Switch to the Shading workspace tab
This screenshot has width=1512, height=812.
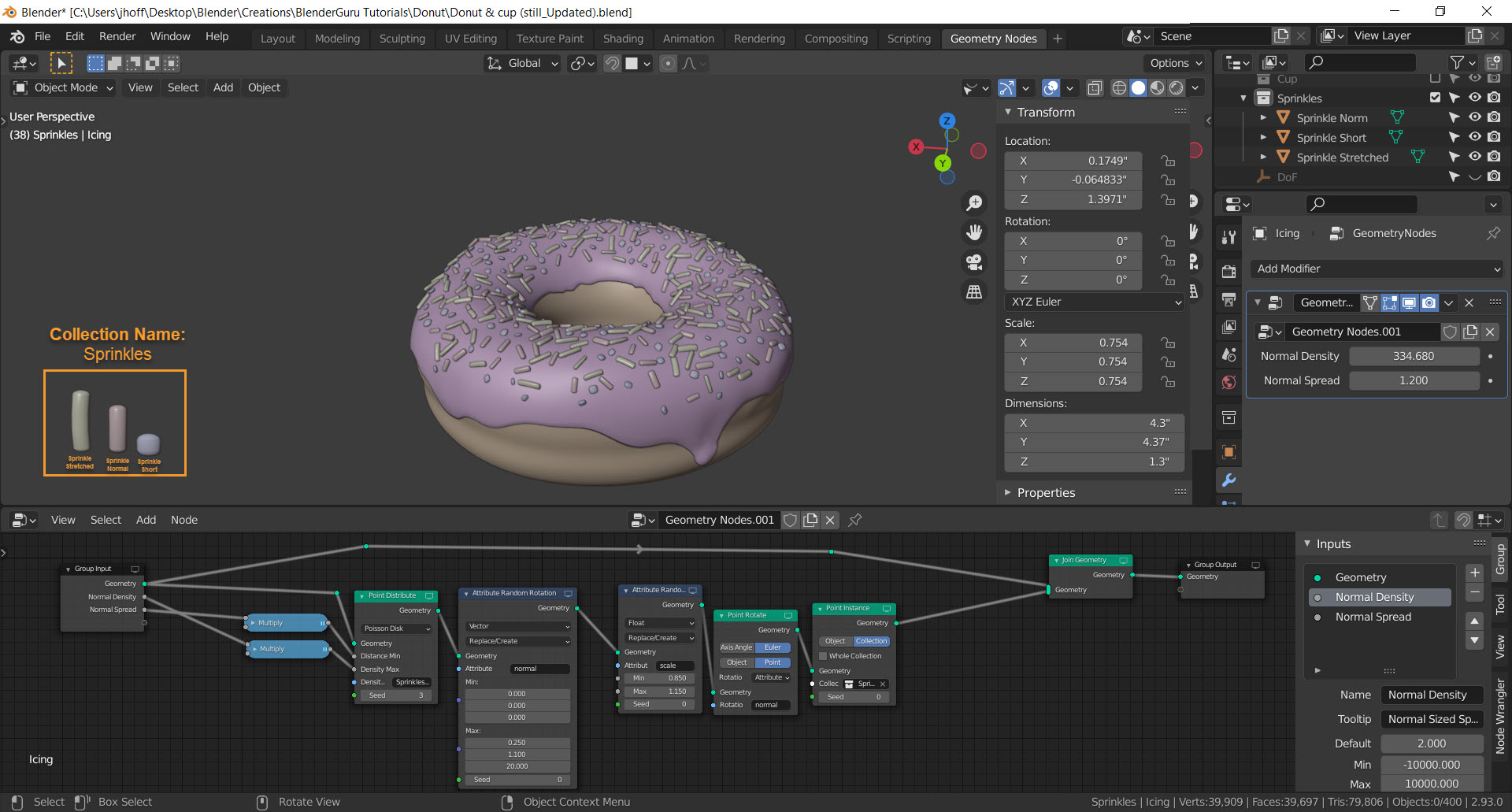[x=623, y=39]
